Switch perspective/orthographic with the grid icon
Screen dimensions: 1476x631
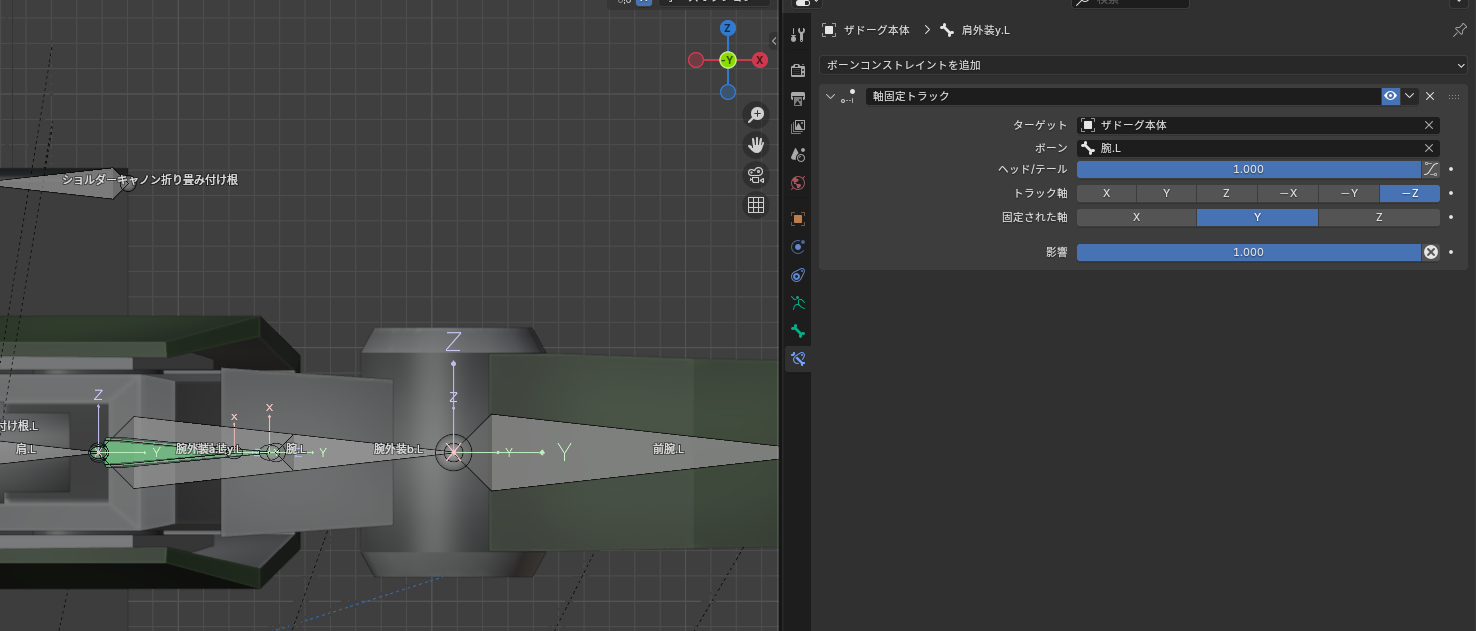756,205
